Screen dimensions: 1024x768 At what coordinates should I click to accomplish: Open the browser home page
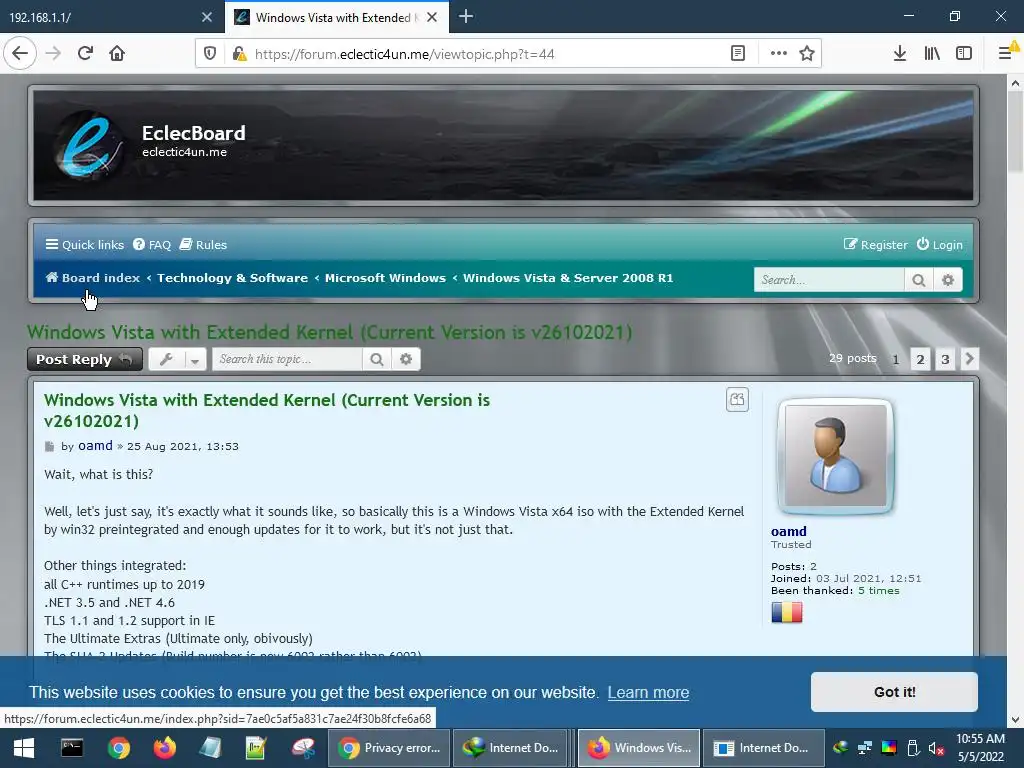(x=117, y=53)
